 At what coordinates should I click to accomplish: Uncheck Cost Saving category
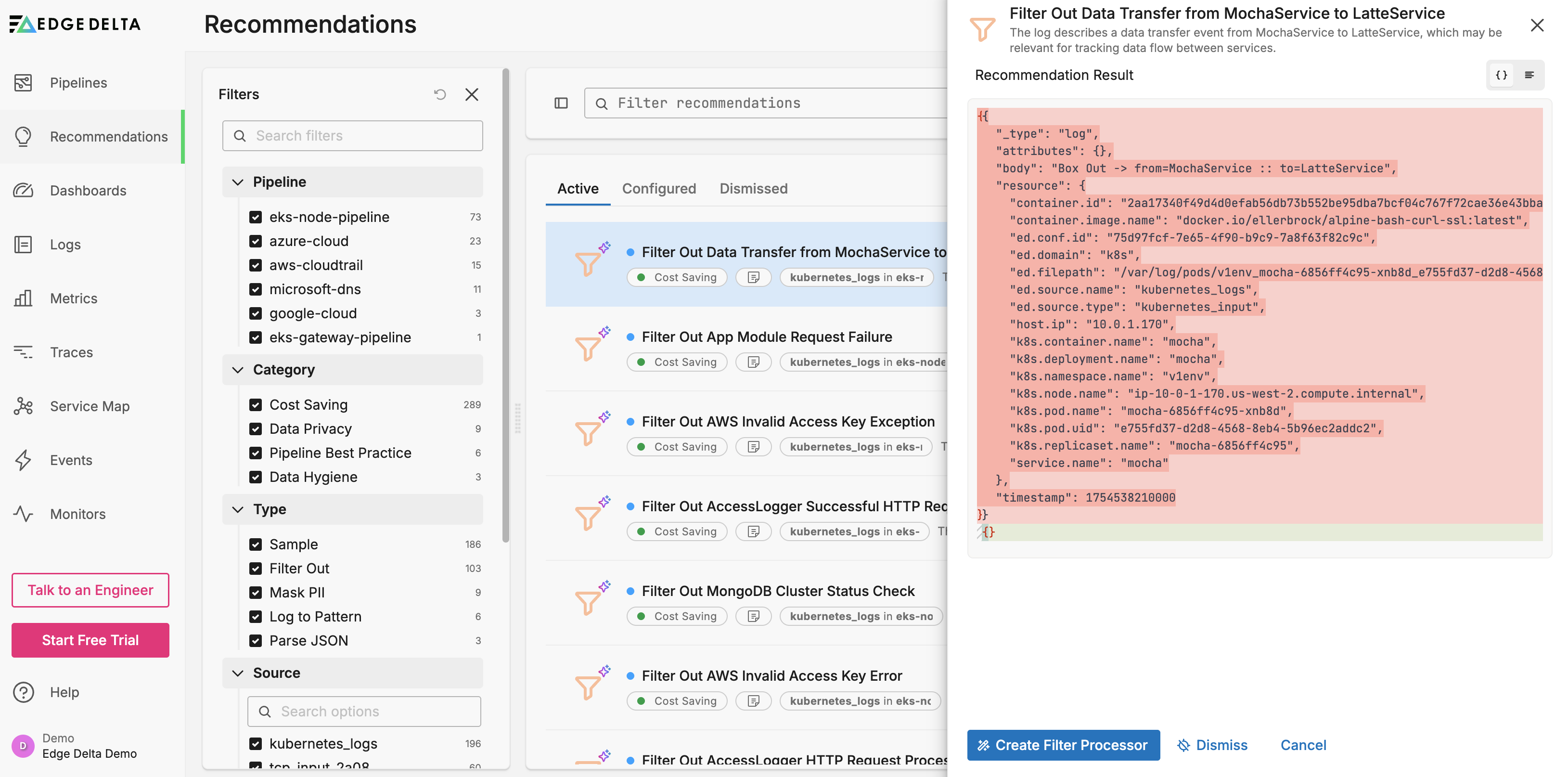tap(256, 405)
